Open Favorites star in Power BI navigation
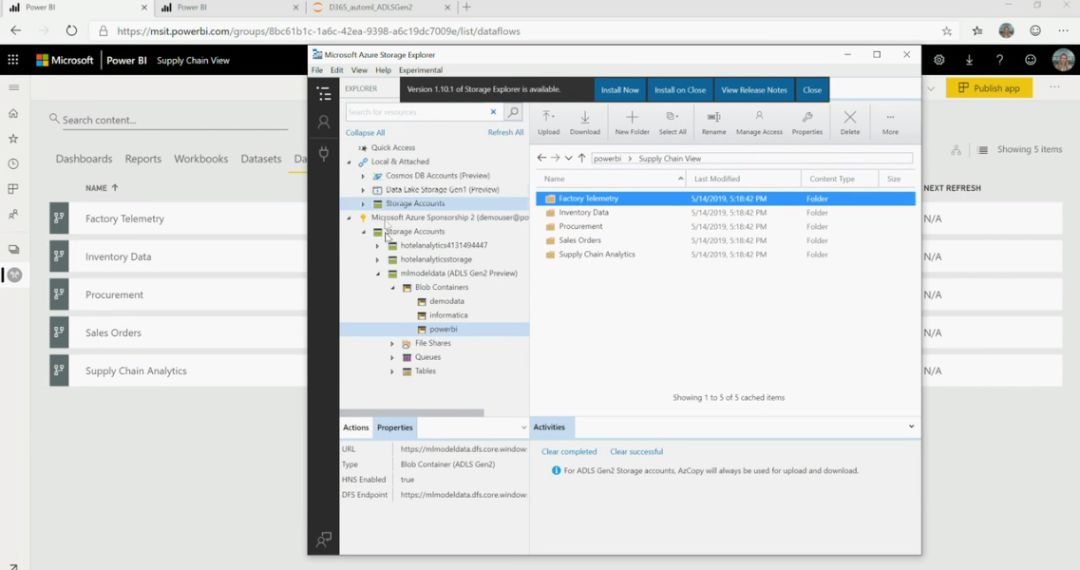The height and width of the screenshot is (570, 1080). [13, 138]
